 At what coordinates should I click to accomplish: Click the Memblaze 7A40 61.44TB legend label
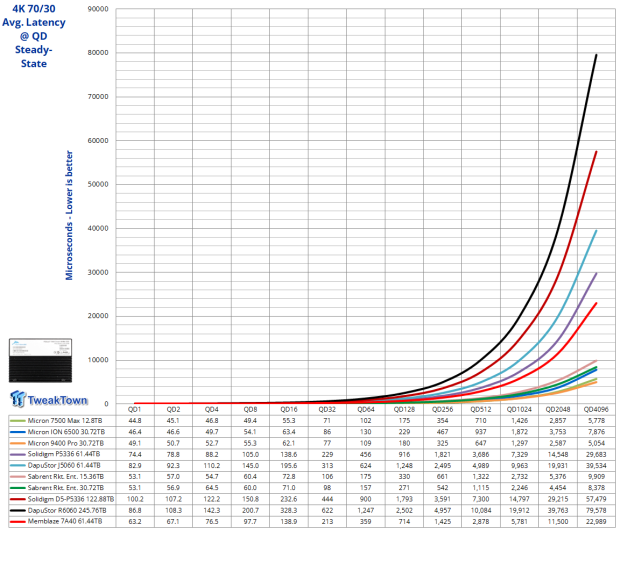click(x=65, y=521)
